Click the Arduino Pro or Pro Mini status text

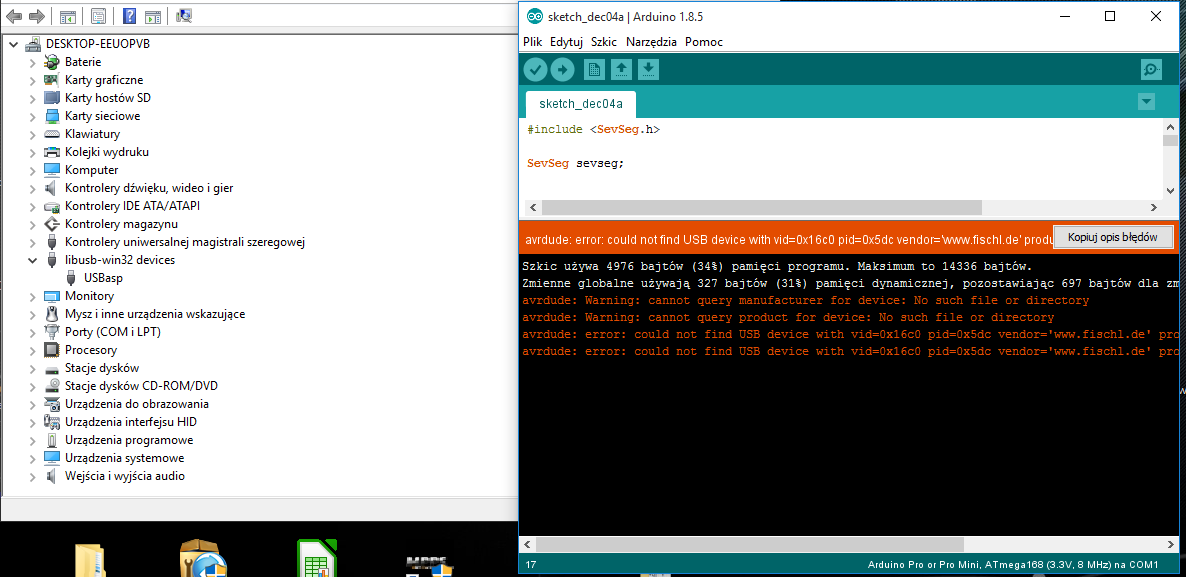coord(1012,565)
